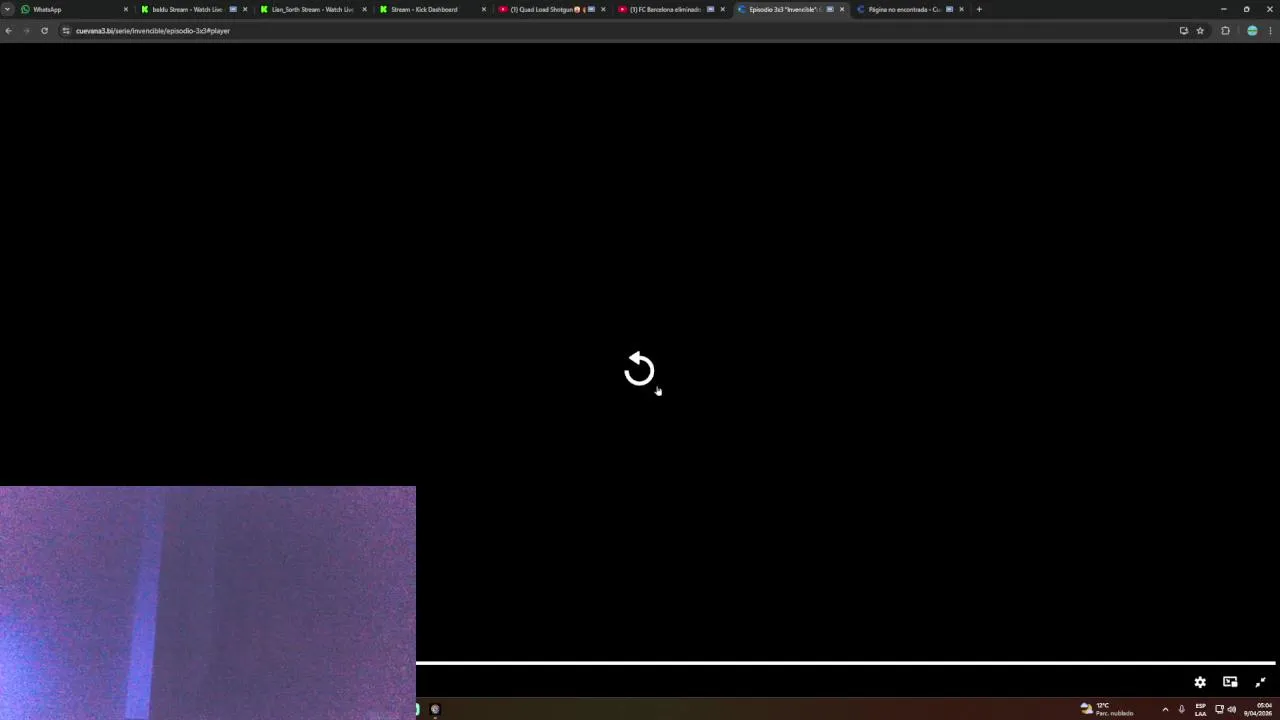Click the white video progress bar
Screen dimensions: 1280x720
846,662
